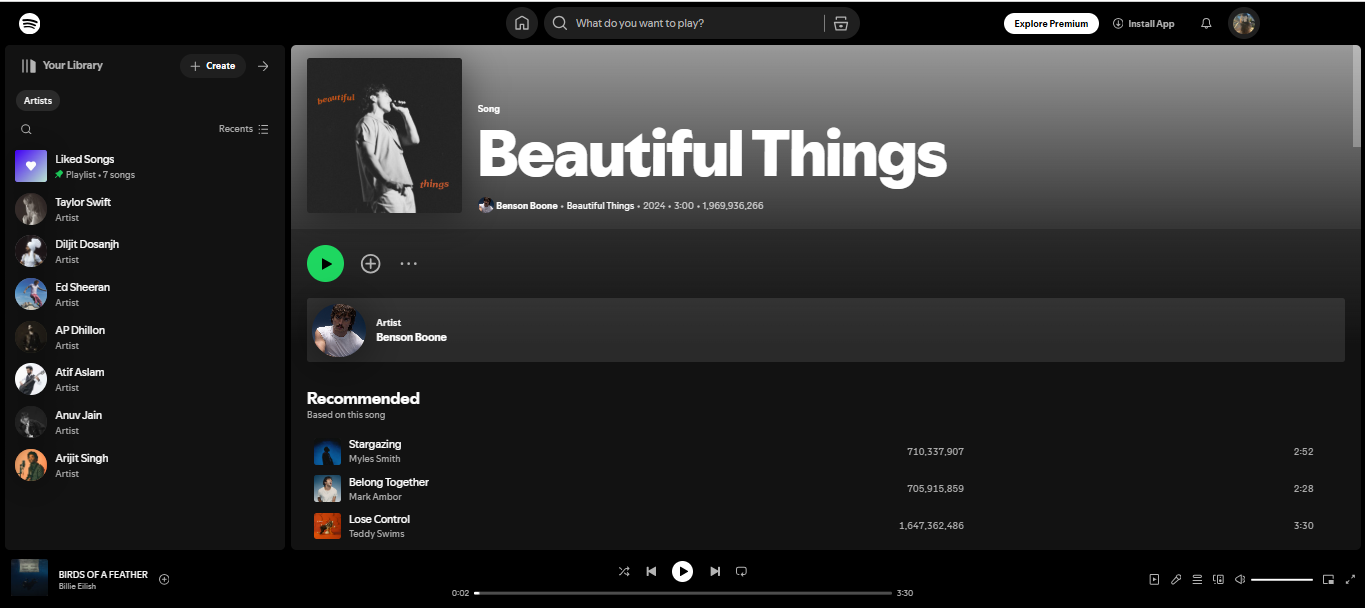Click Lose Control recommended track
The height and width of the screenshot is (608, 1365).
point(379,519)
